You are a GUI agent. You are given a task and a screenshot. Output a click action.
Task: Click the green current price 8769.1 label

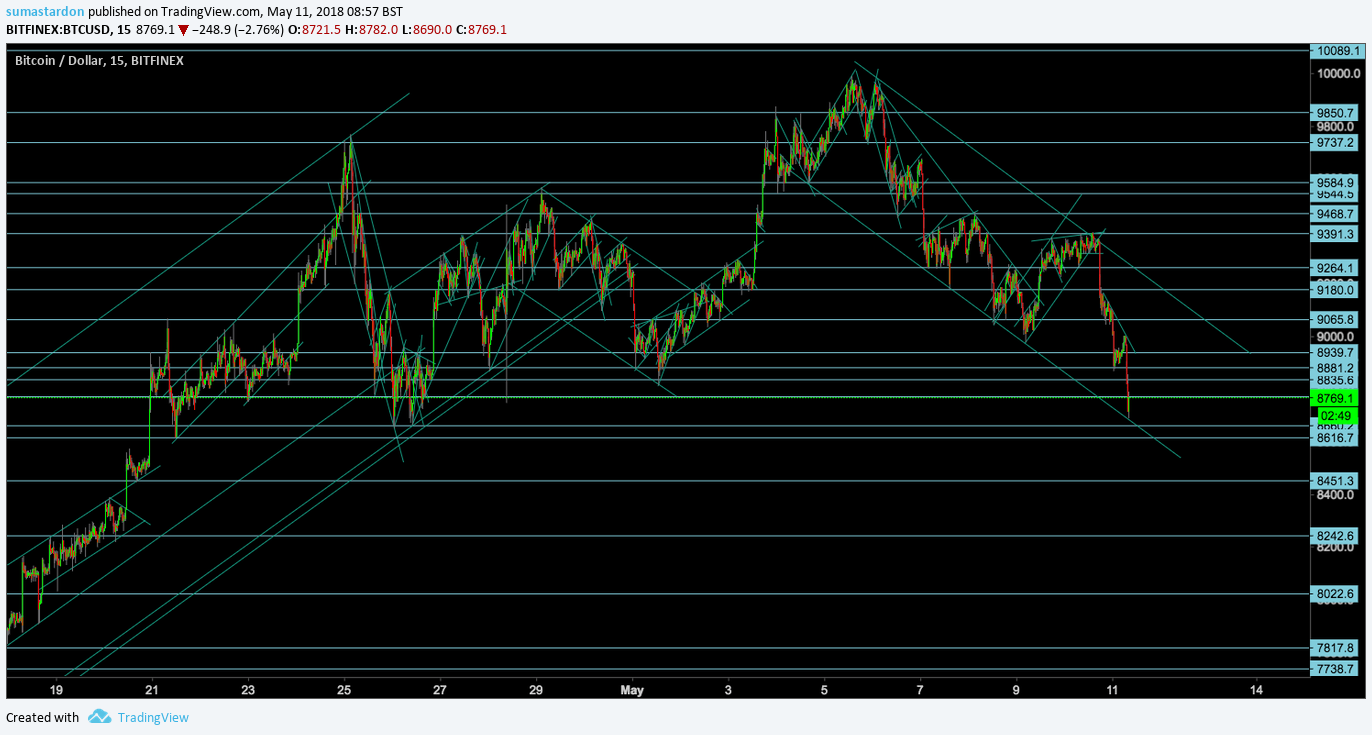[x=1336, y=398]
